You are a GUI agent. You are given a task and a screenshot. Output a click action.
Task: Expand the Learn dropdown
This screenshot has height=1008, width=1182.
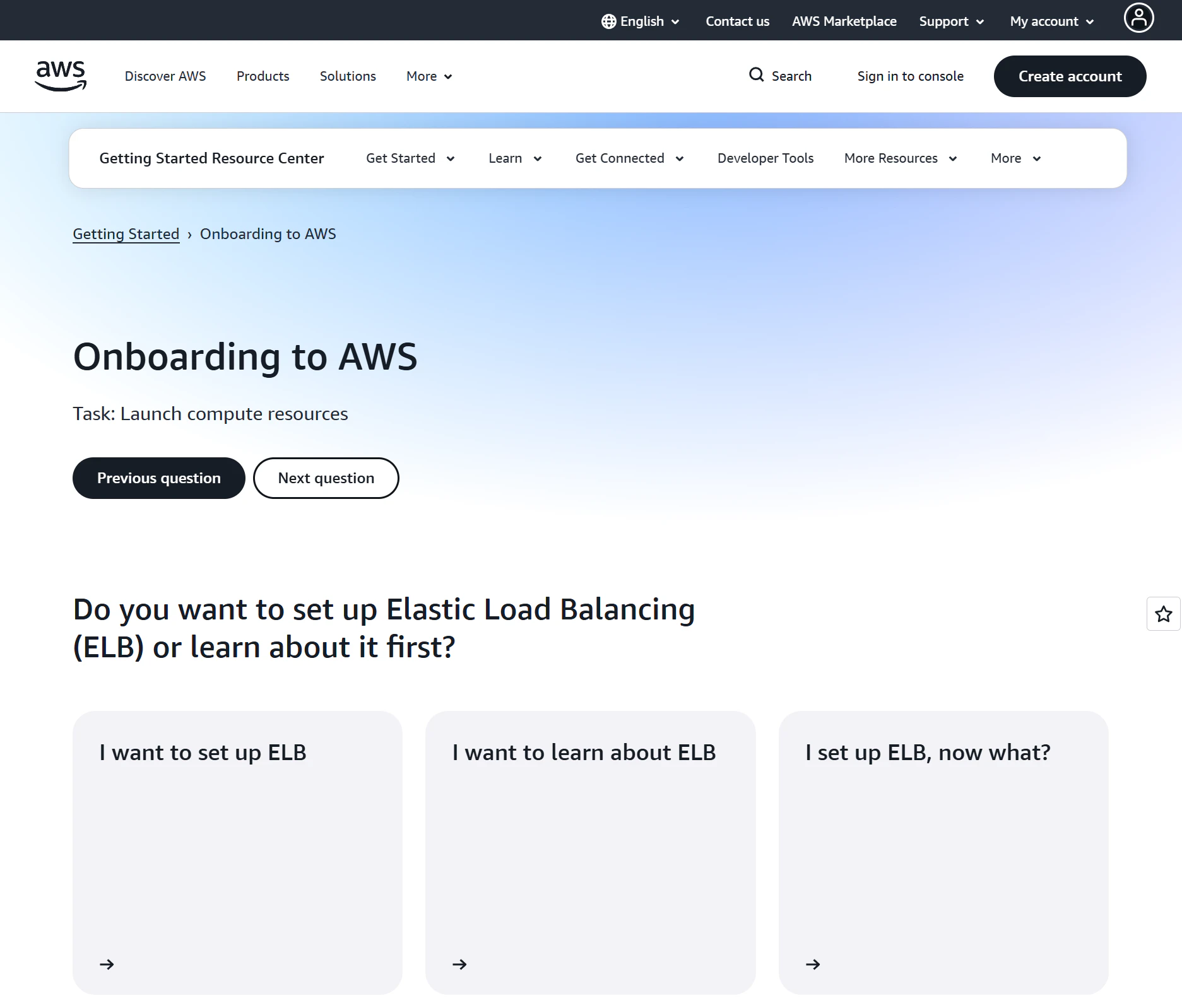click(515, 158)
